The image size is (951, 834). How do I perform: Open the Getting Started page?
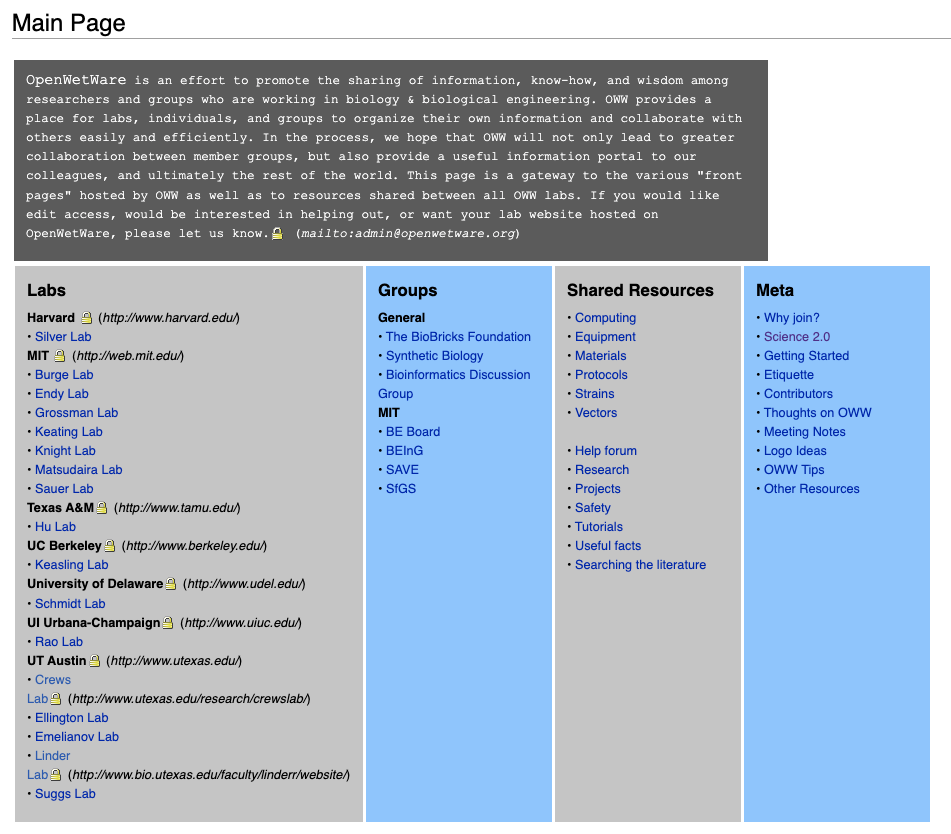(x=806, y=355)
